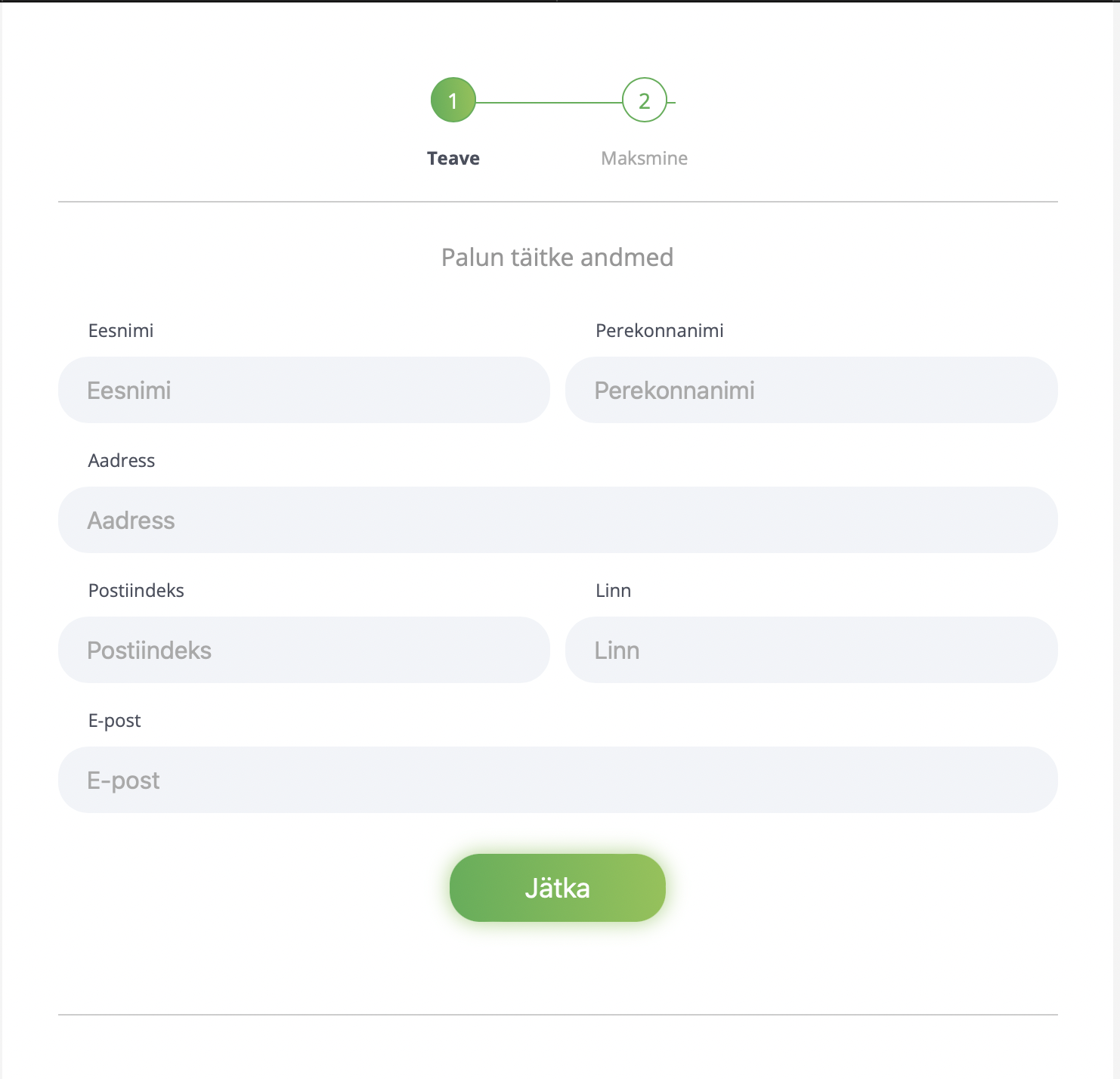Click the Linn label above the field
The width and height of the screenshot is (1120, 1079).
(x=613, y=591)
